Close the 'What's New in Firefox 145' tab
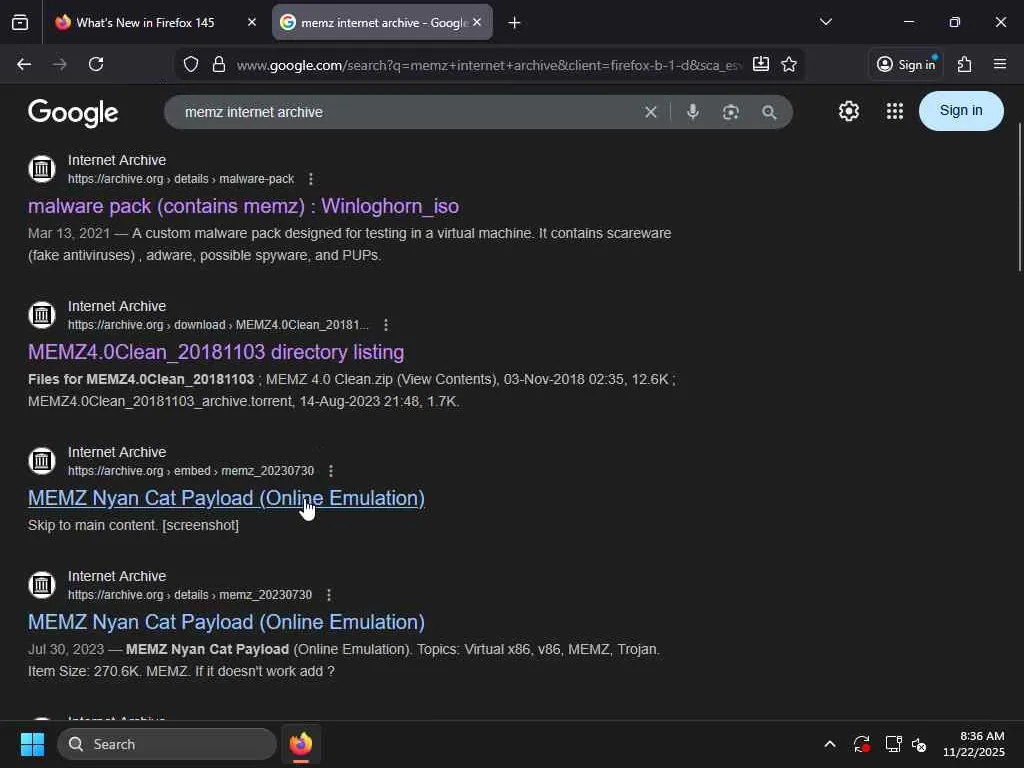 (251, 22)
